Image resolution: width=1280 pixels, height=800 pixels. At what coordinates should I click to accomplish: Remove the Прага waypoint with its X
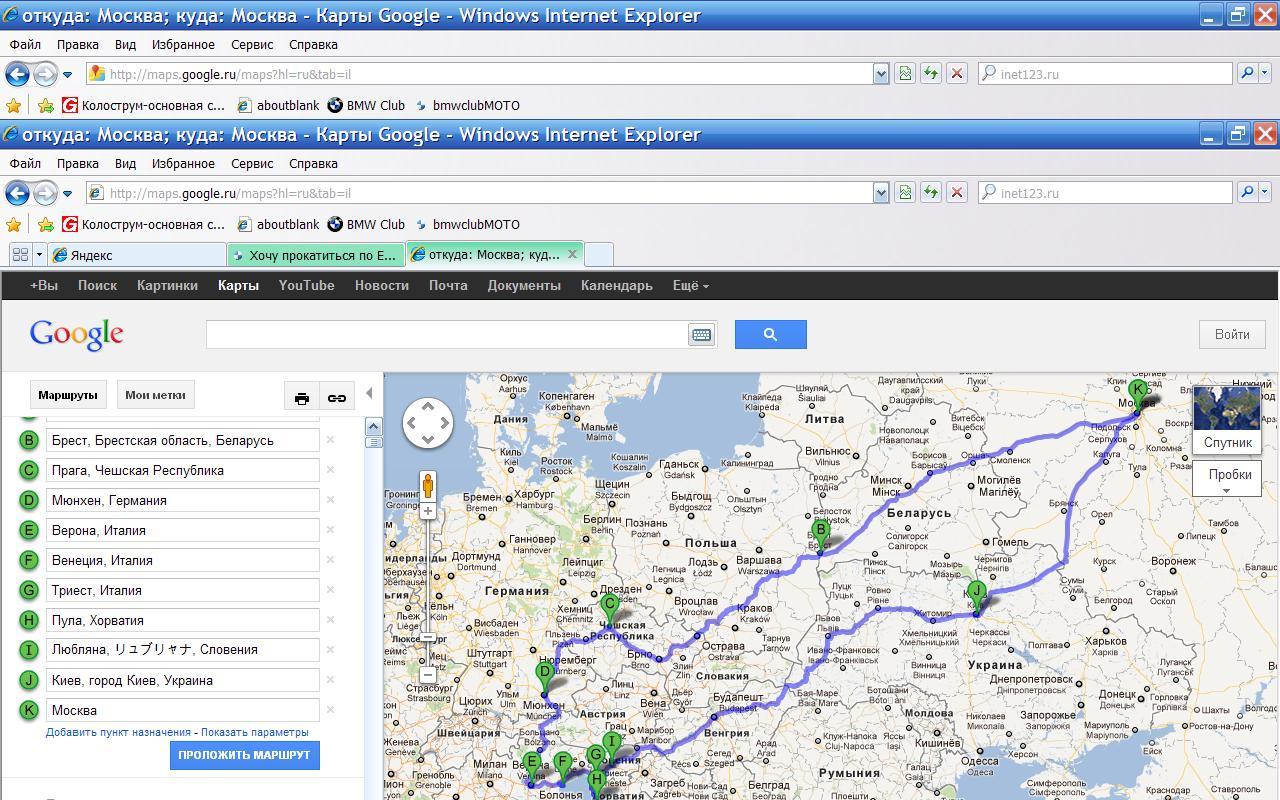tap(330, 470)
